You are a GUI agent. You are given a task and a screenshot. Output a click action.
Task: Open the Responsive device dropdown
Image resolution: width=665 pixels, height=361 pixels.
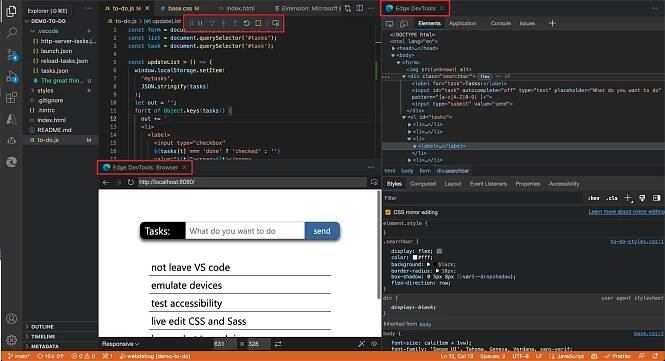pos(120,344)
